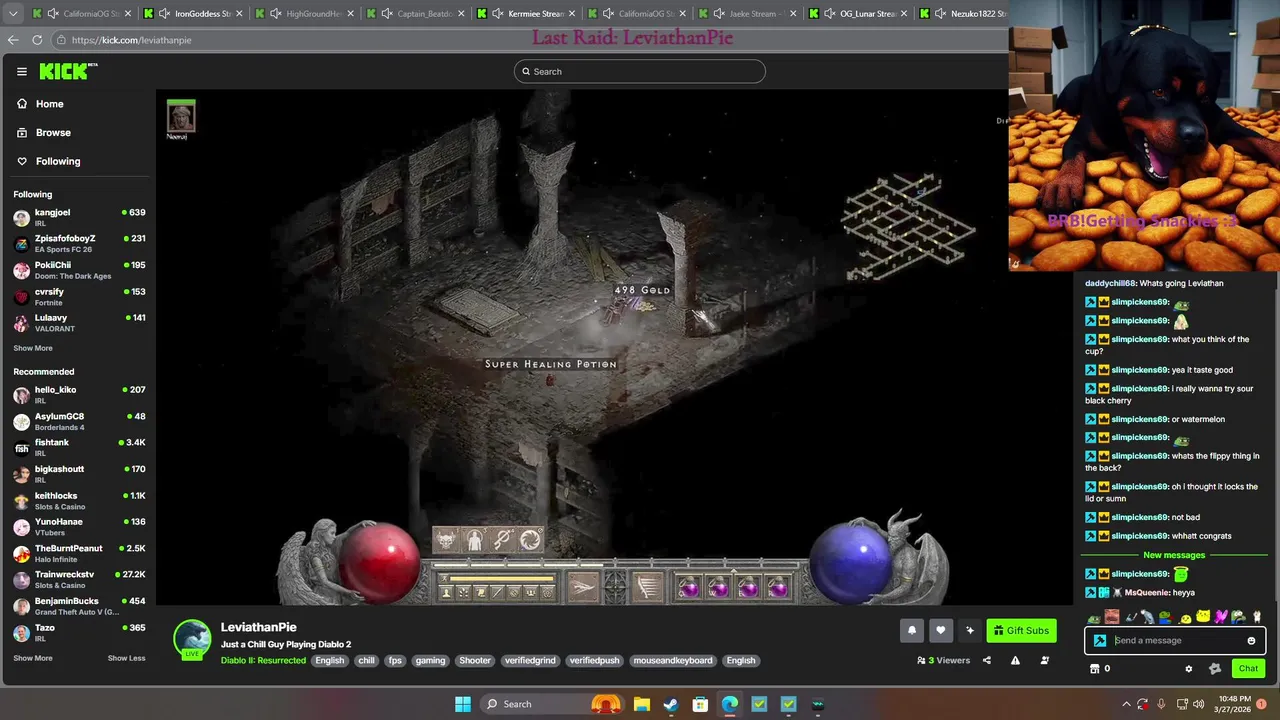Report the stream with warning icon
Screen dimensions: 1280x720
[1015, 660]
